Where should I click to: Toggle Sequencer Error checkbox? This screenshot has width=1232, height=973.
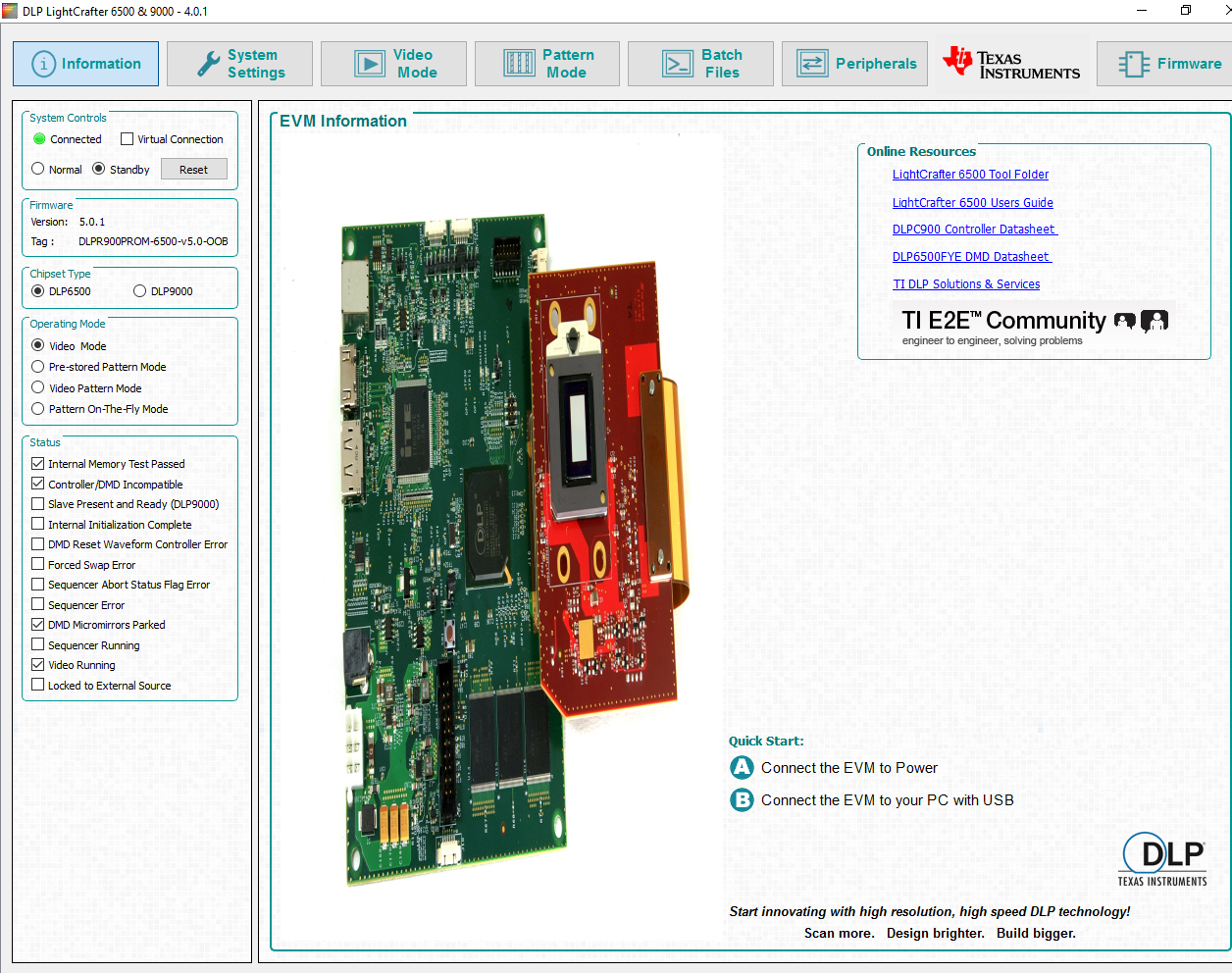click(38, 604)
